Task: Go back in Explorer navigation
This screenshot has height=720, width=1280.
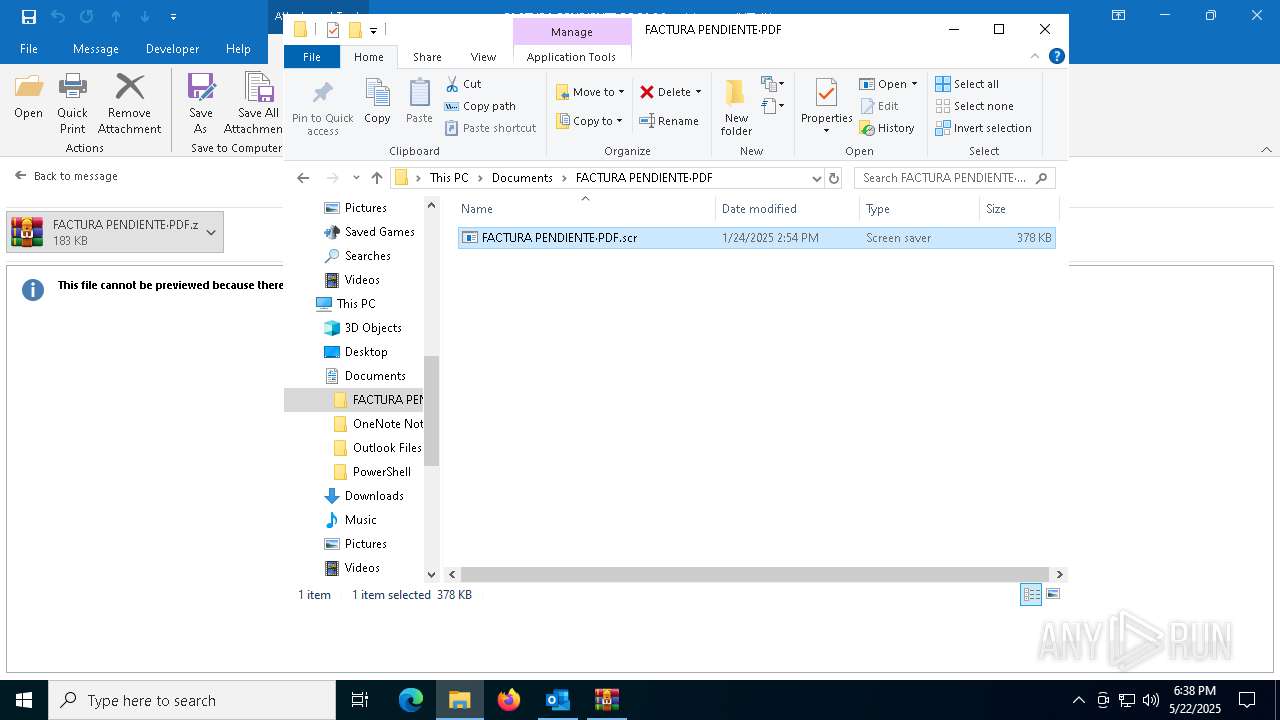Action: (x=303, y=178)
